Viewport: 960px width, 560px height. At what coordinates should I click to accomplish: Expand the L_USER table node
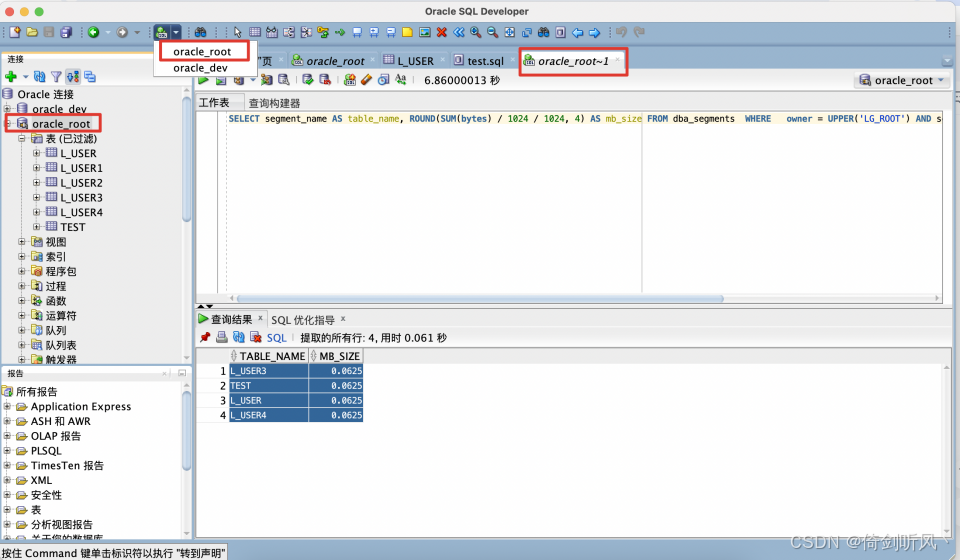[x=36, y=153]
